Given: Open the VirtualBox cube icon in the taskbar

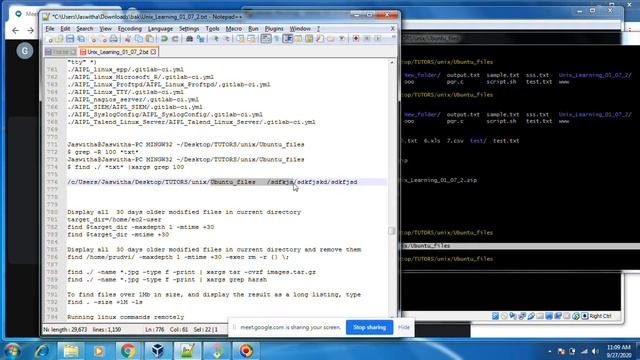Looking at the screenshot, I should coord(158,351).
